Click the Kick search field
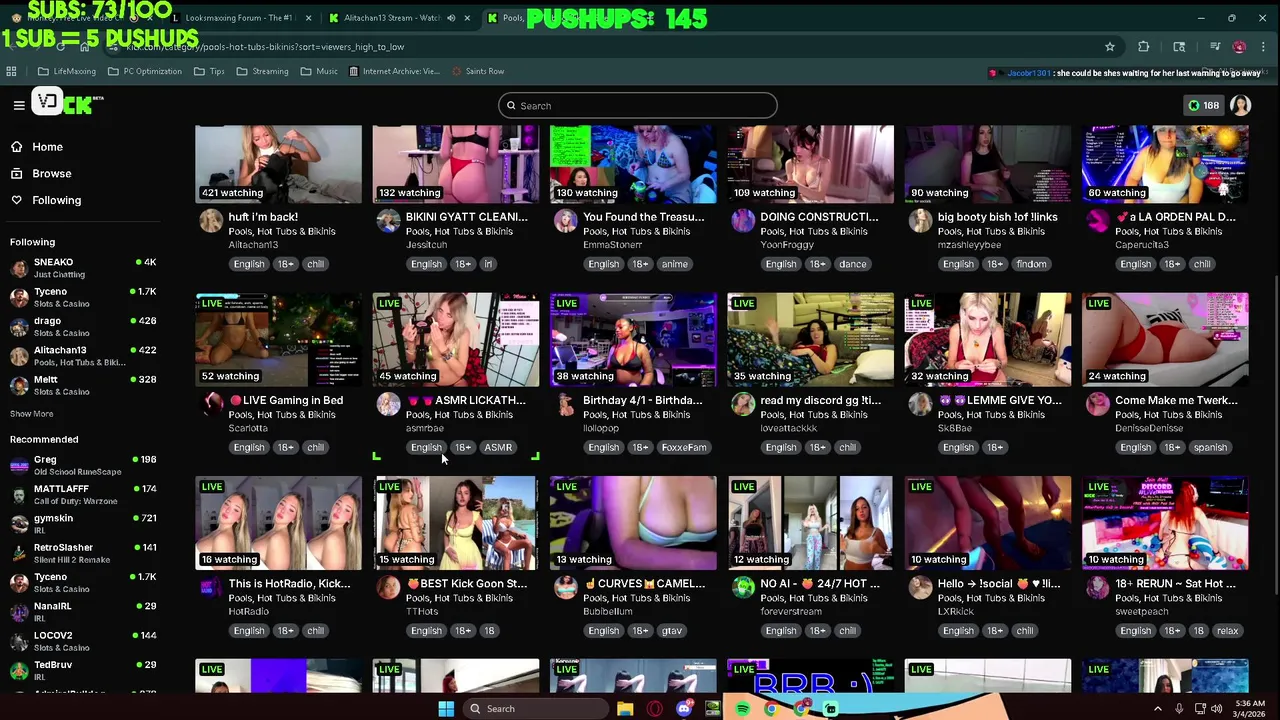Viewport: 1280px width, 720px height. pos(638,106)
